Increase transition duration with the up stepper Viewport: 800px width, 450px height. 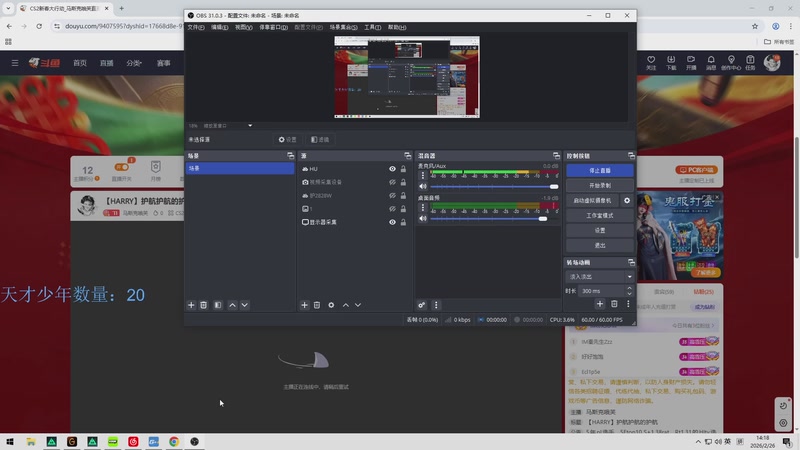click(x=629, y=288)
